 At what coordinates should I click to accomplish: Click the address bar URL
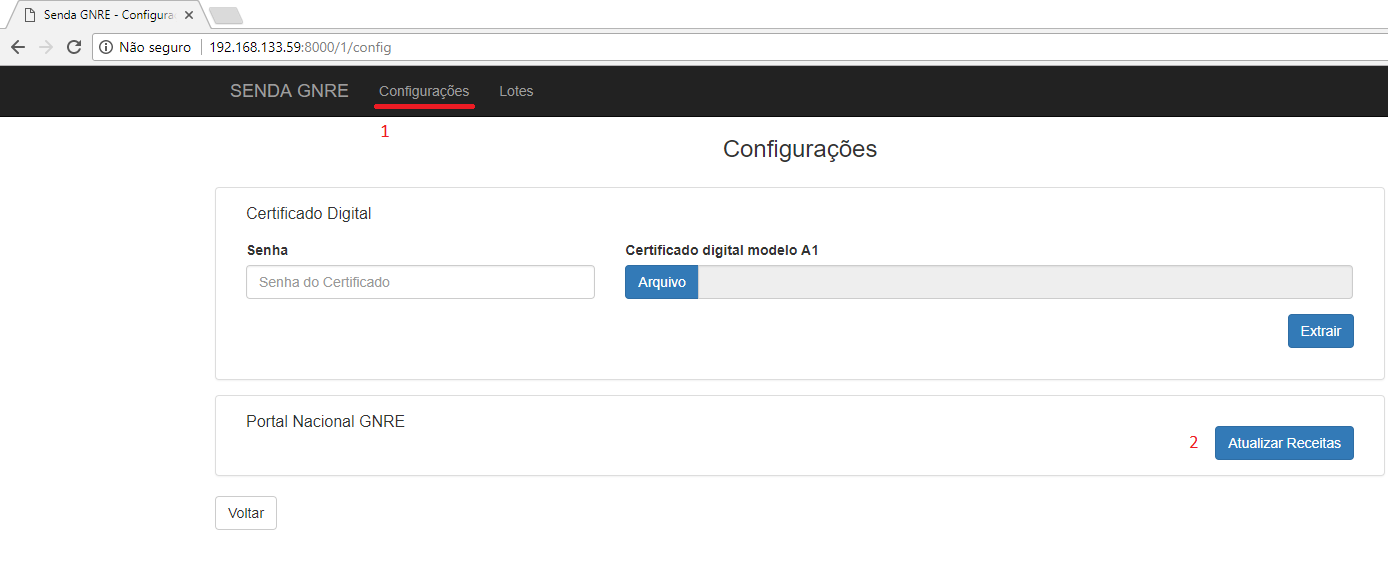pos(300,47)
